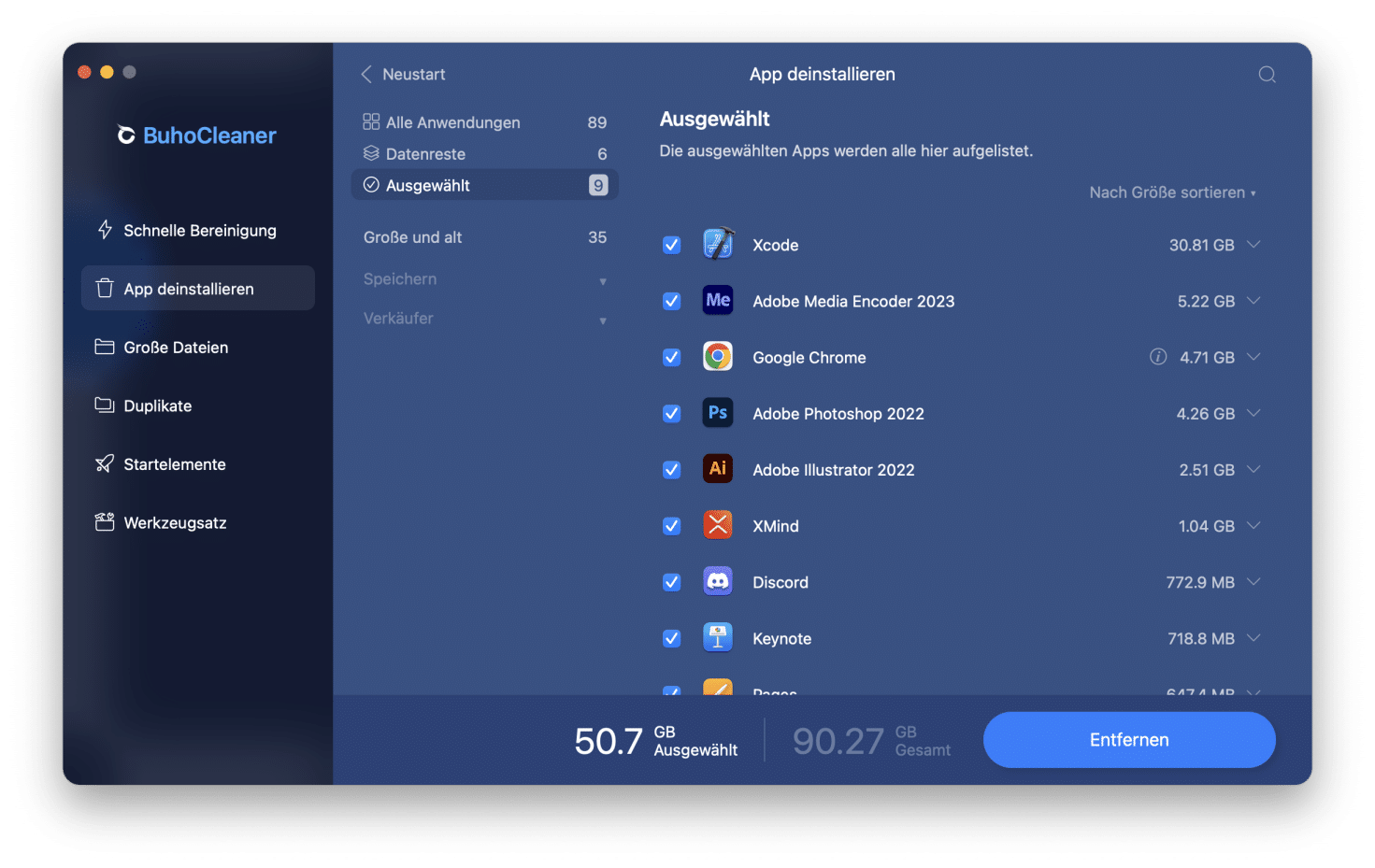Click the layers icon of Datenreste
1375x868 pixels.
point(371,153)
